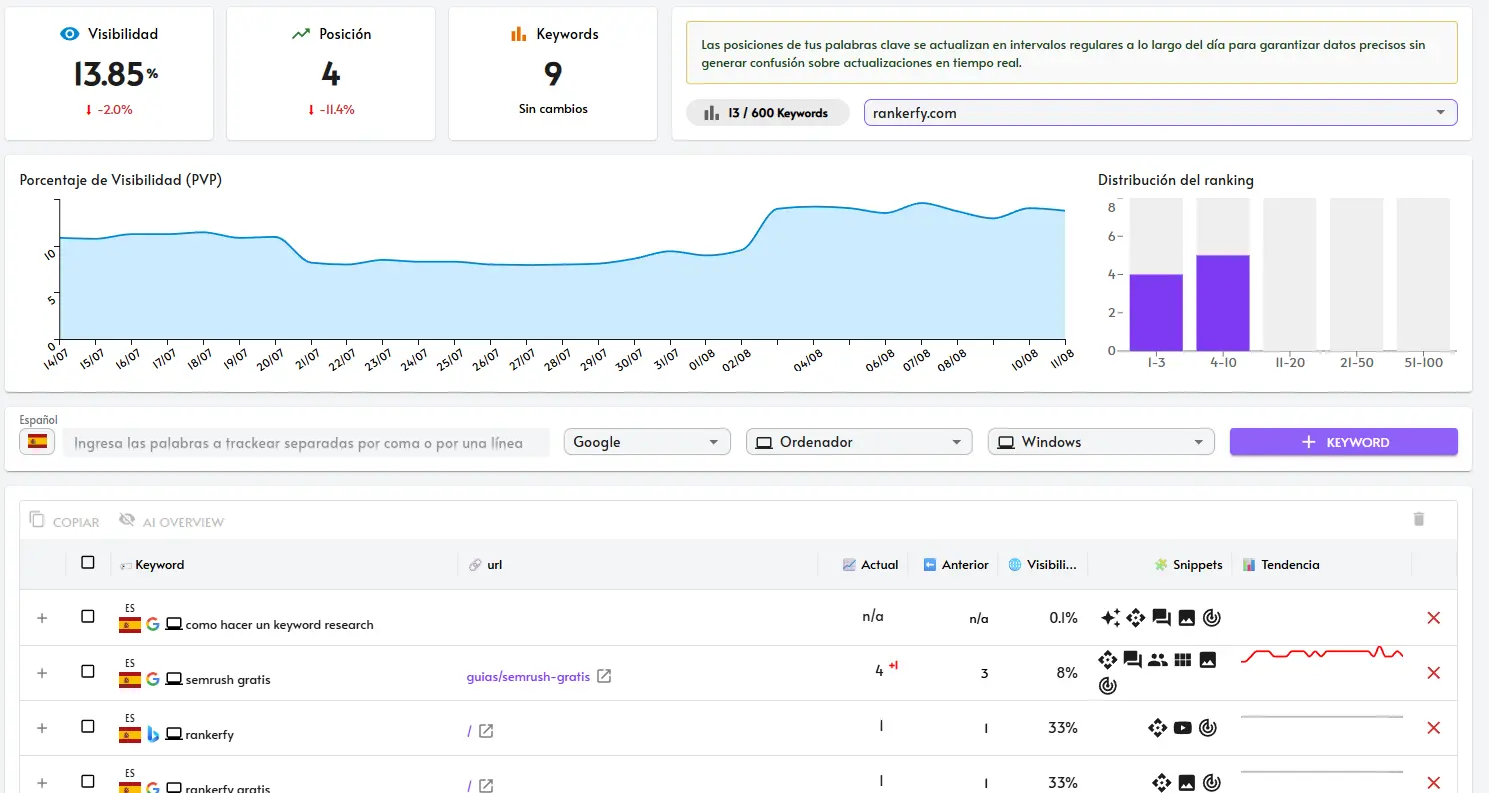Select the Keywords bar chart icon
1489x793 pixels.
coord(518,34)
